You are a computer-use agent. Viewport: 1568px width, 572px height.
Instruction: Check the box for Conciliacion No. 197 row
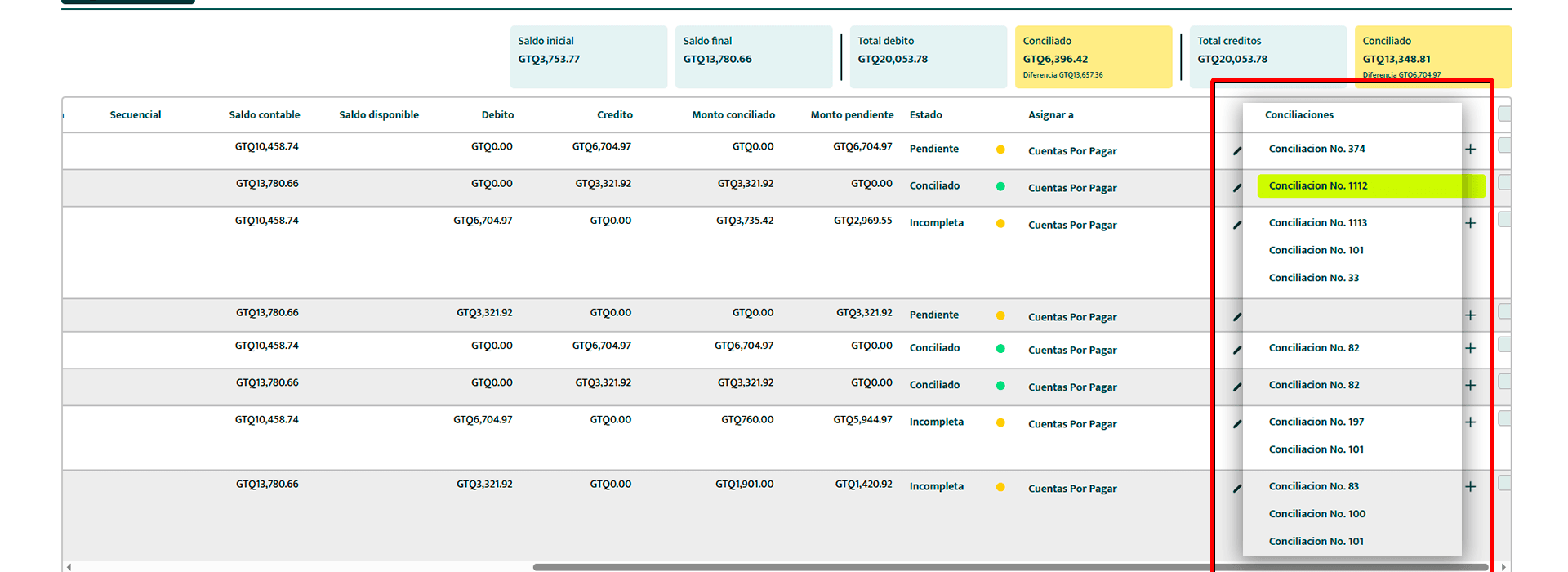1504,418
